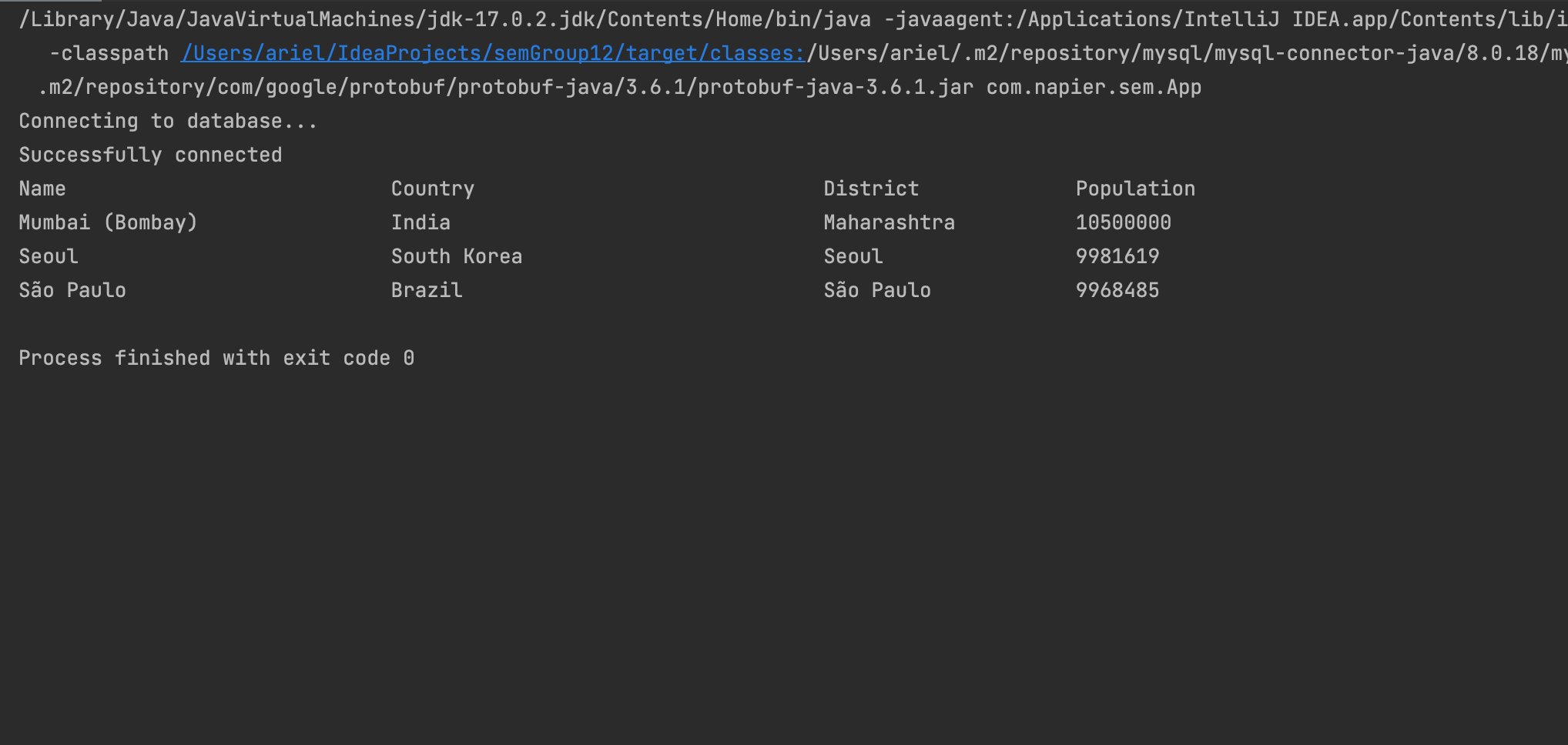Click the population value 9968485
1568x745 pixels.
[1117, 290]
